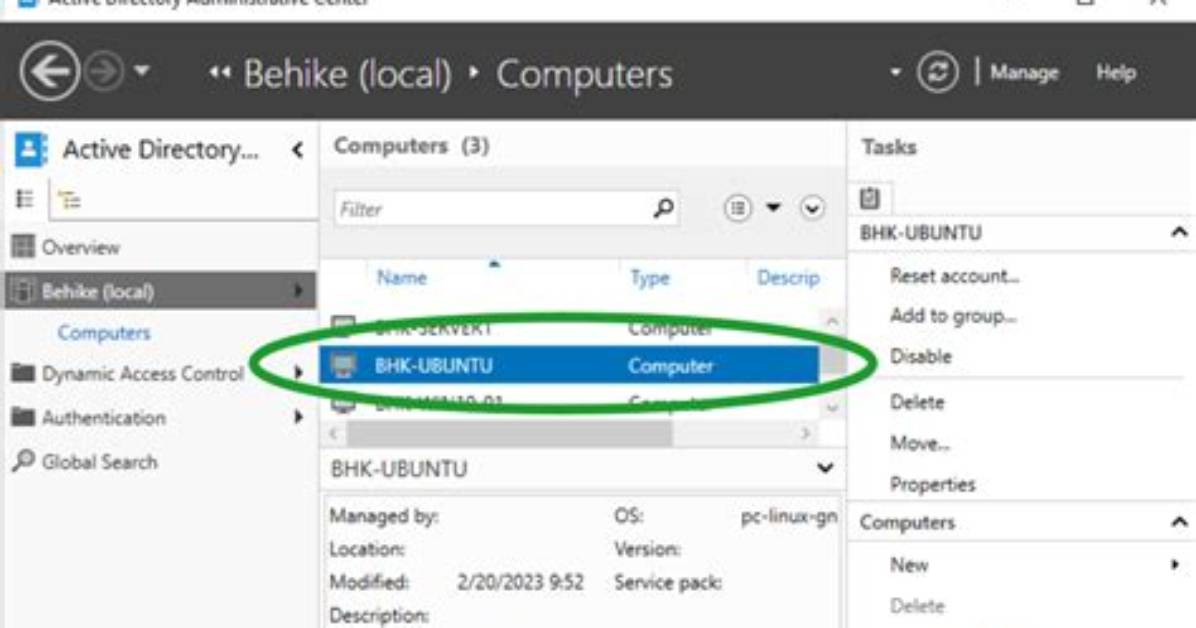1196x628 pixels.
Task: Collapse the Computers tasks section
Action: pyautogui.click(x=1179, y=522)
